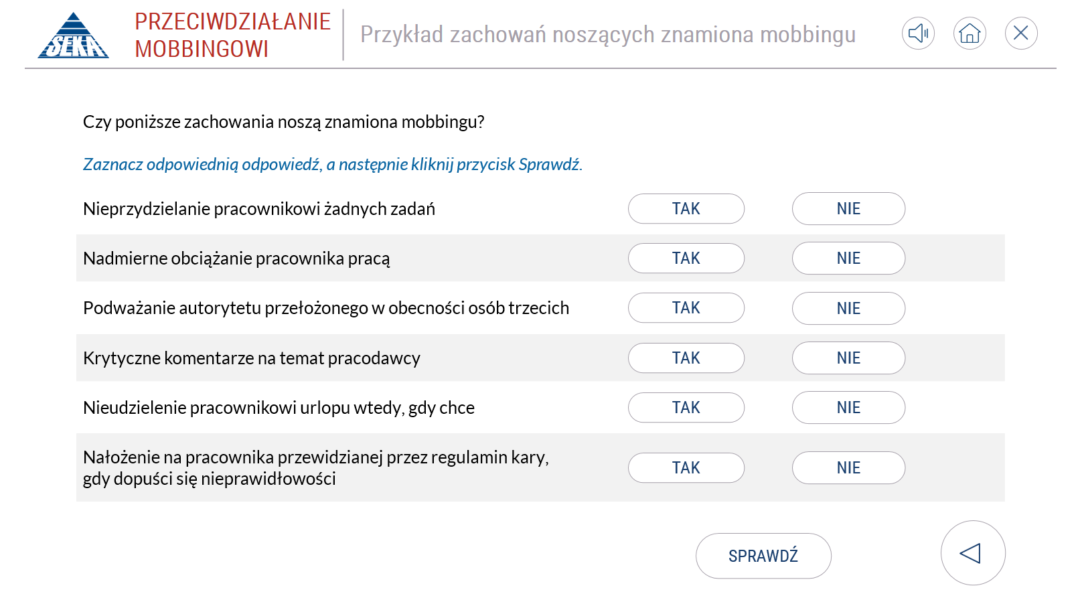
Task: Mark TAK for Podważanie autorytetu przełożonego
Action: tap(686, 308)
